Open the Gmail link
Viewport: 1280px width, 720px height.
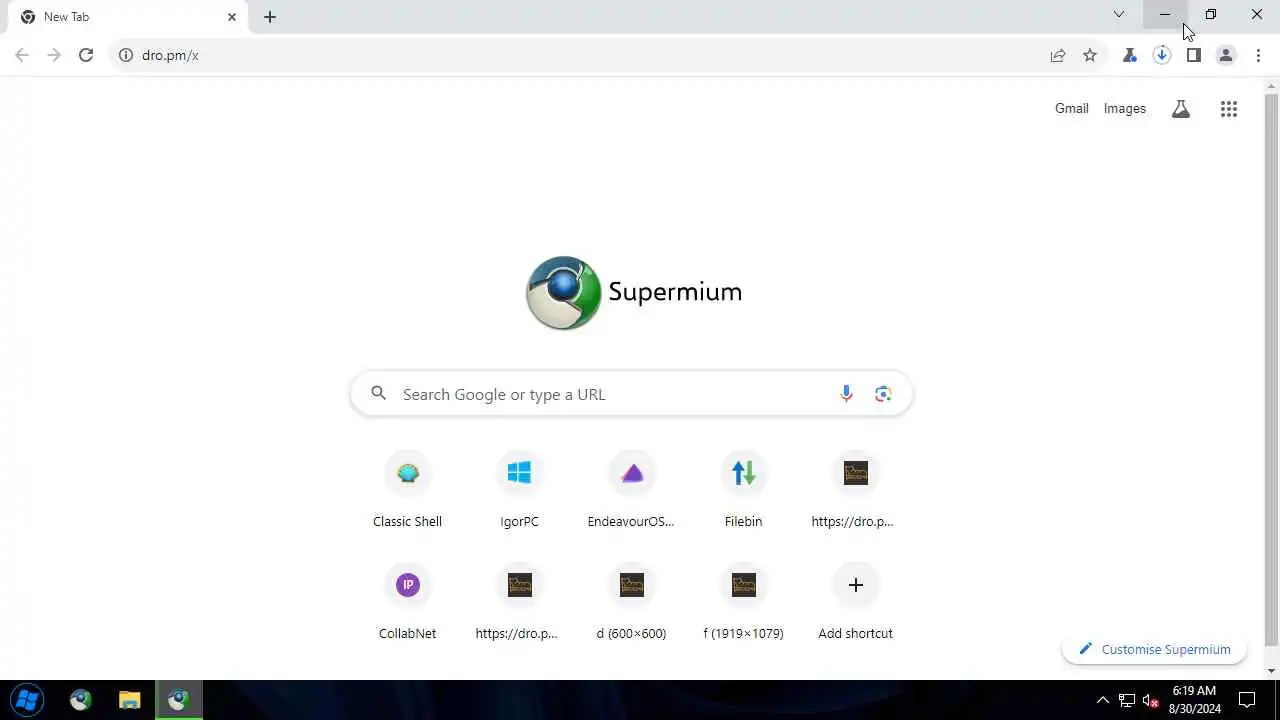(x=1071, y=108)
